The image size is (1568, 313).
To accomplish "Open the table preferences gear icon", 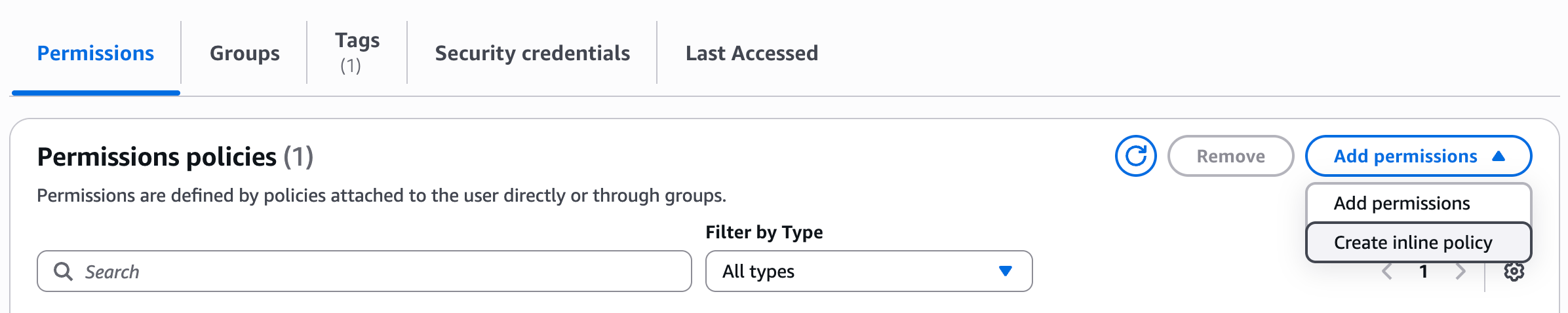I will [x=1514, y=272].
